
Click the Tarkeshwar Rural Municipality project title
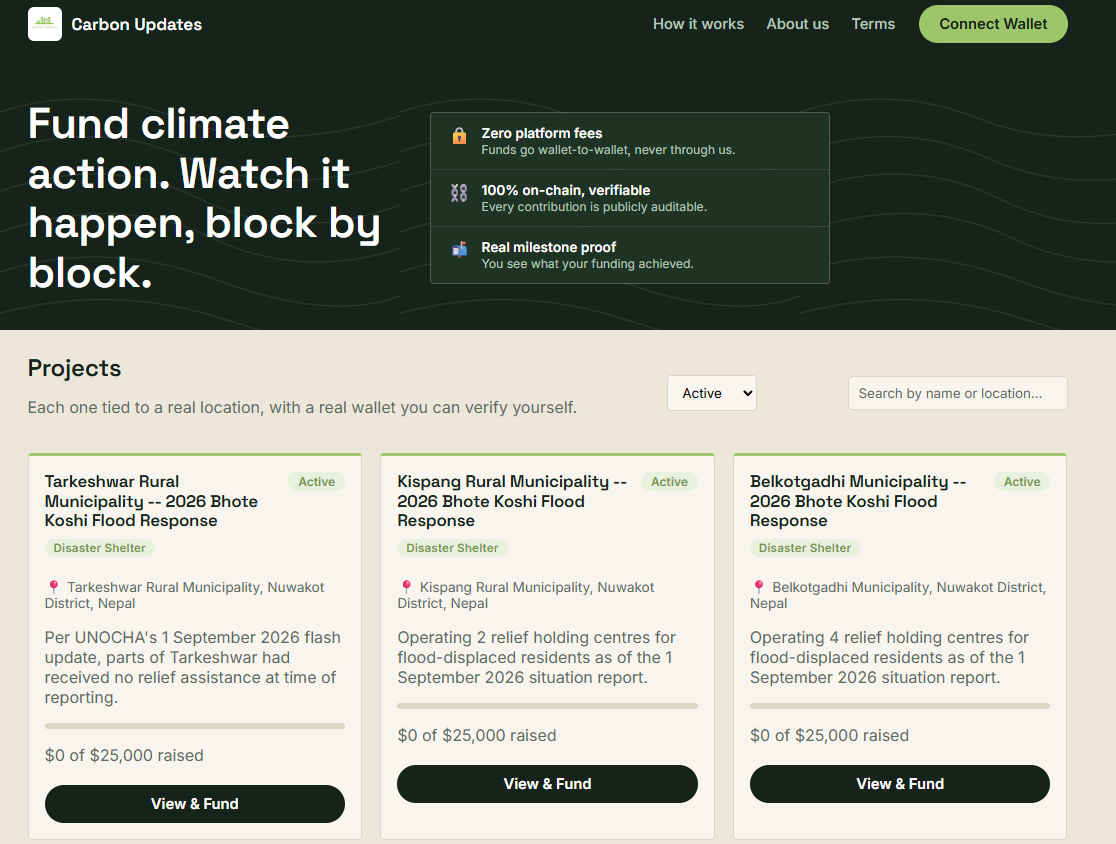point(151,501)
